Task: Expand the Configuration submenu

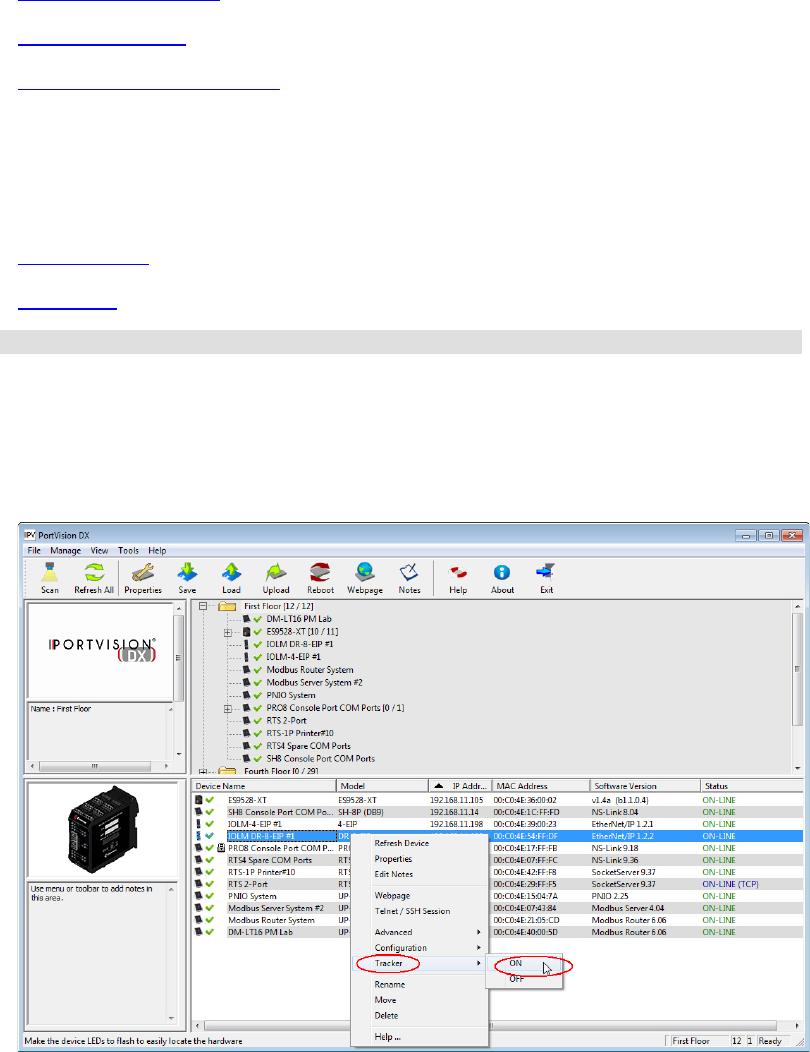Action: (420, 947)
